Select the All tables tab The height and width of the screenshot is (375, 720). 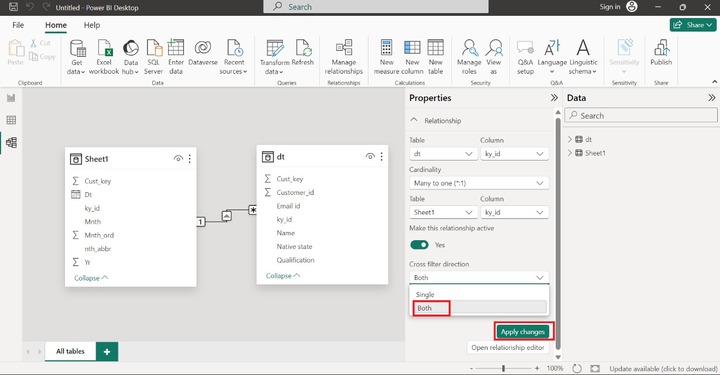point(70,351)
